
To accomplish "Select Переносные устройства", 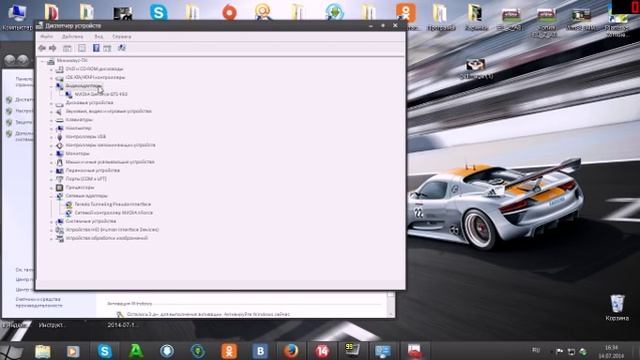I will pos(92,171).
